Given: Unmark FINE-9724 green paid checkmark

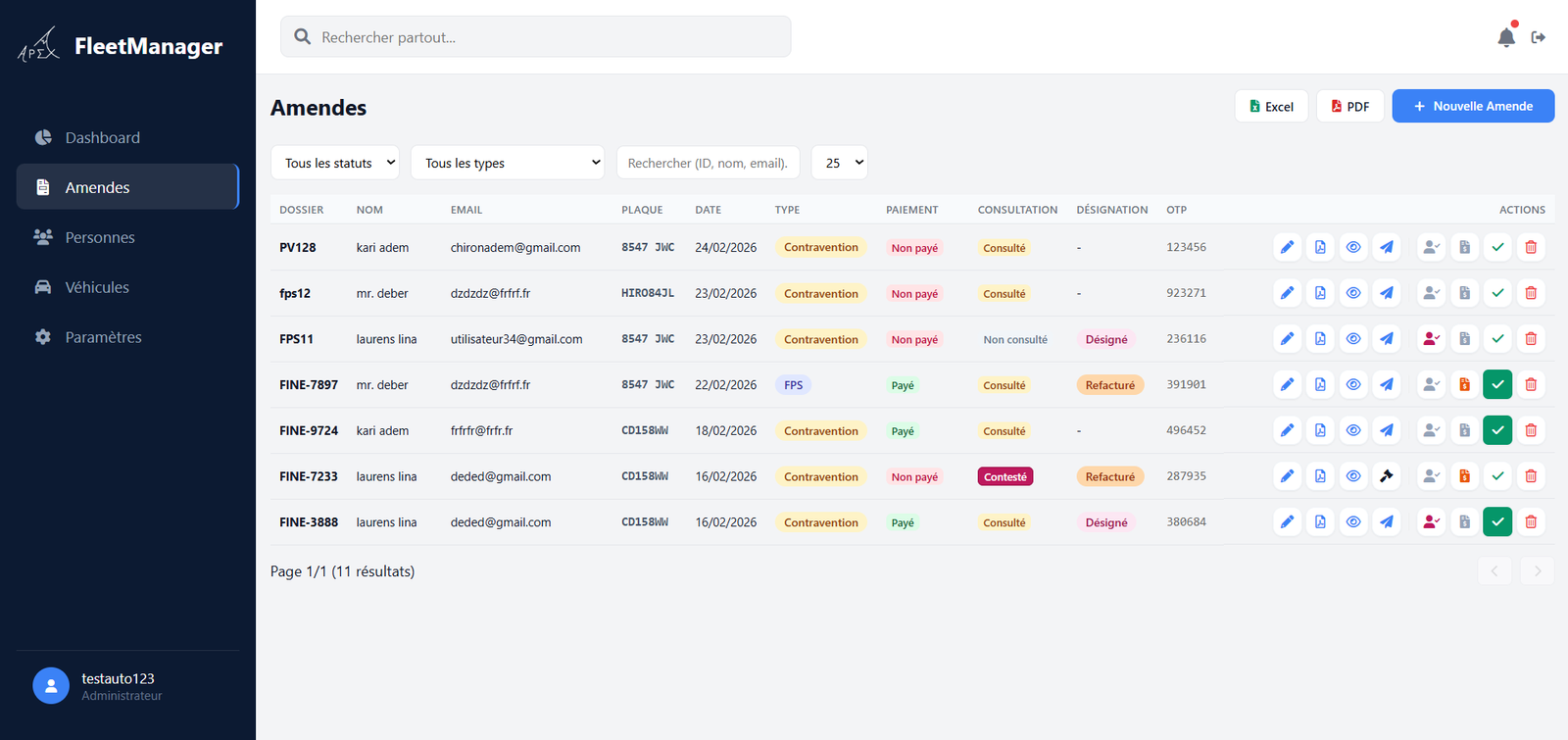Looking at the screenshot, I should click(1497, 430).
